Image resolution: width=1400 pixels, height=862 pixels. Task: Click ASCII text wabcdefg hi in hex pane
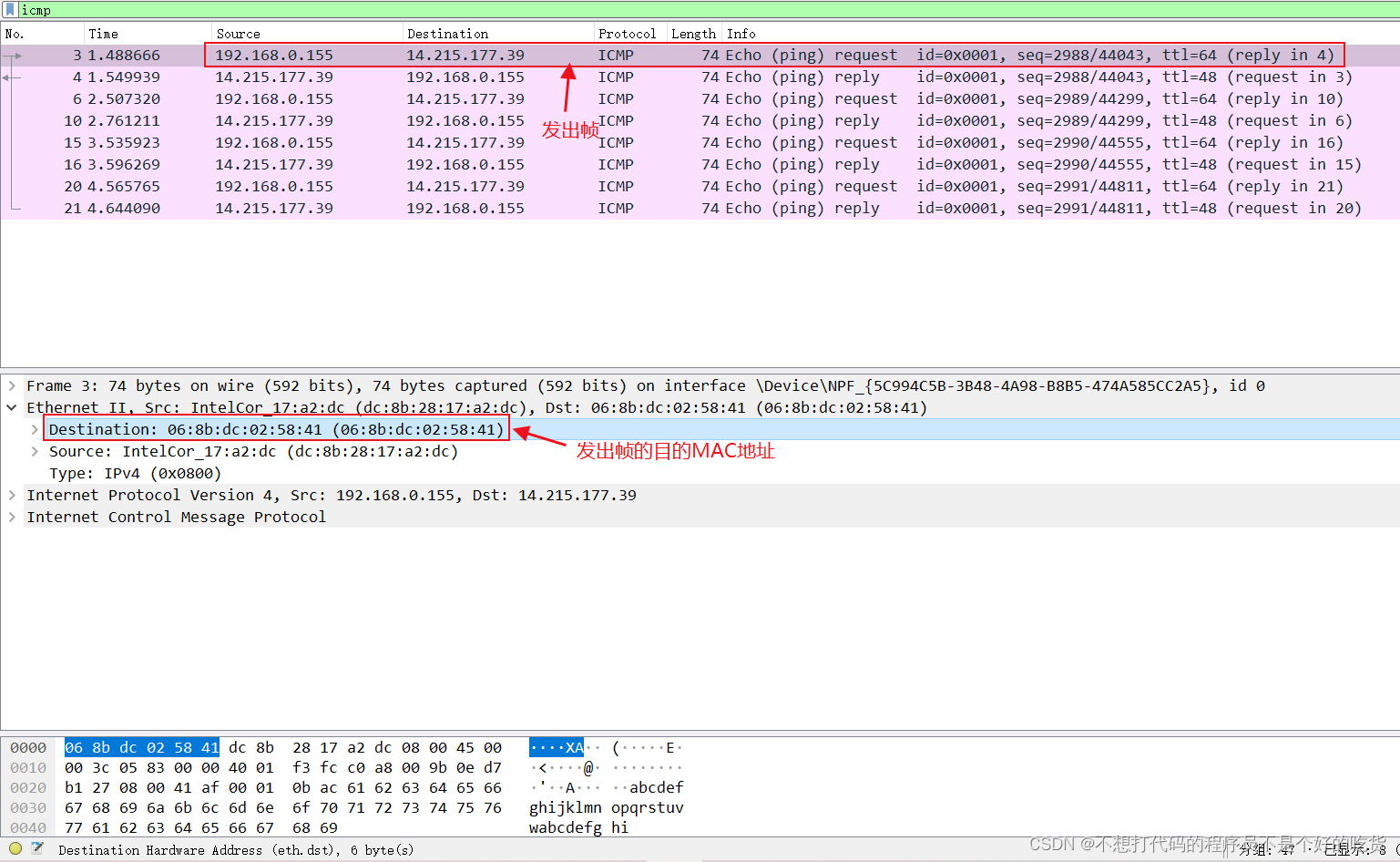click(x=578, y=828)
